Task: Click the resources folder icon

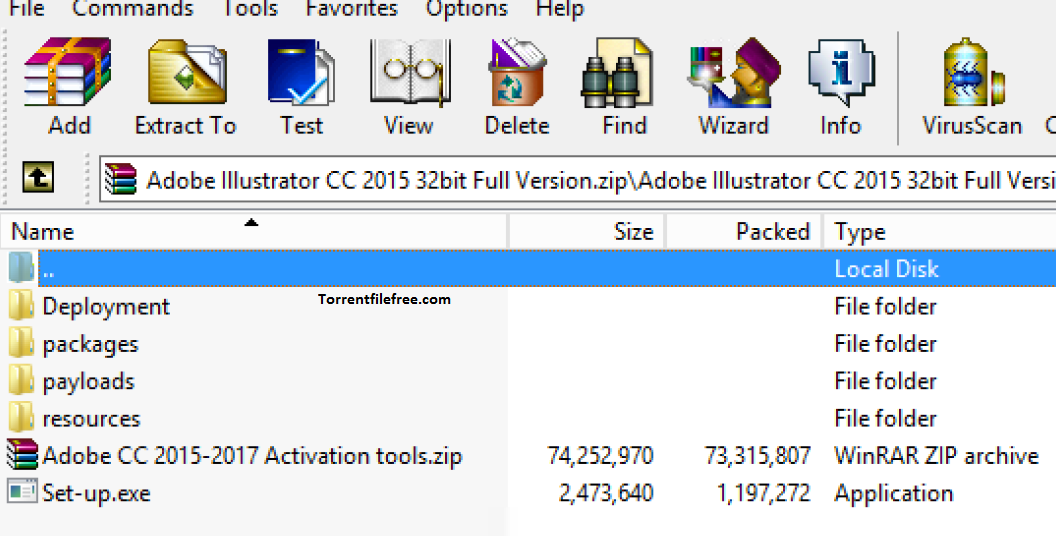Action: click(x=21, y=418)
